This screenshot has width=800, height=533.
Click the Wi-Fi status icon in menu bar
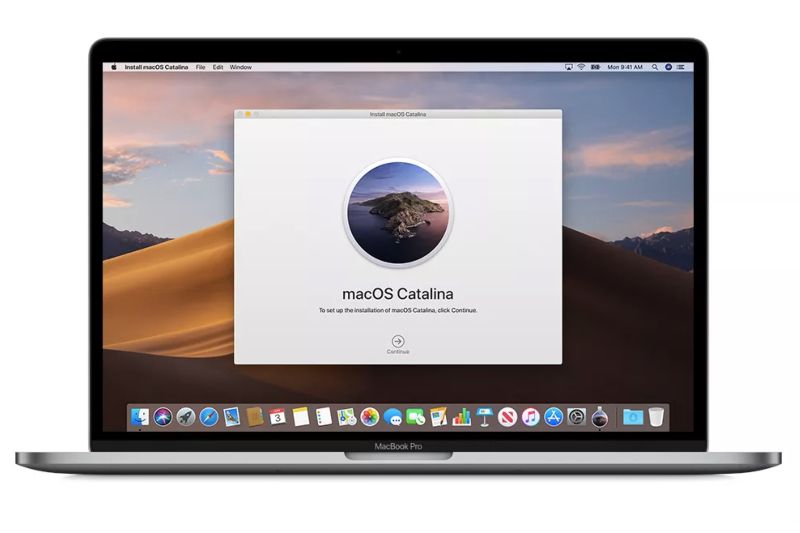tap(581, 67)
